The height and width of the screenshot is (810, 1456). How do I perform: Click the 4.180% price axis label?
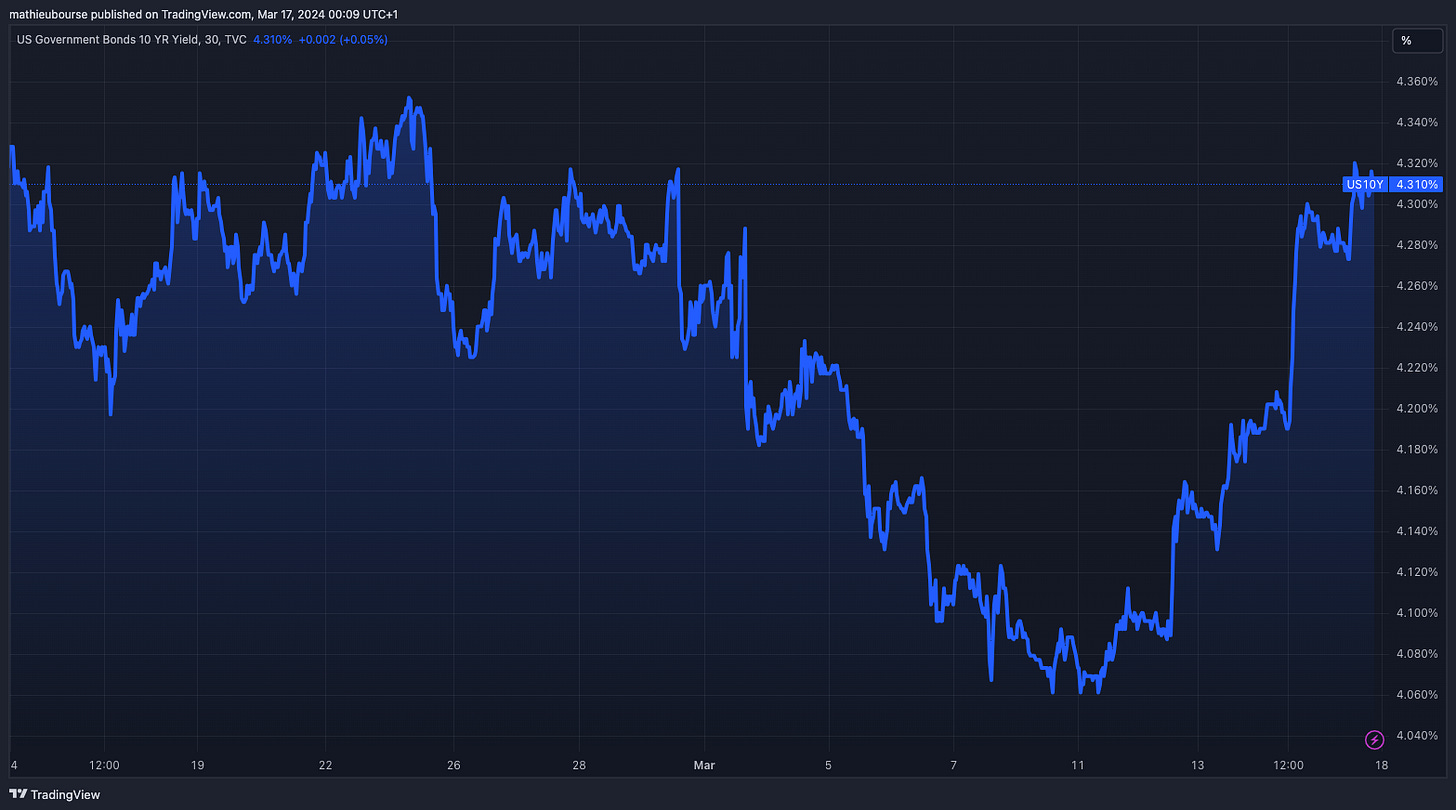click(x=1415, y=449)
